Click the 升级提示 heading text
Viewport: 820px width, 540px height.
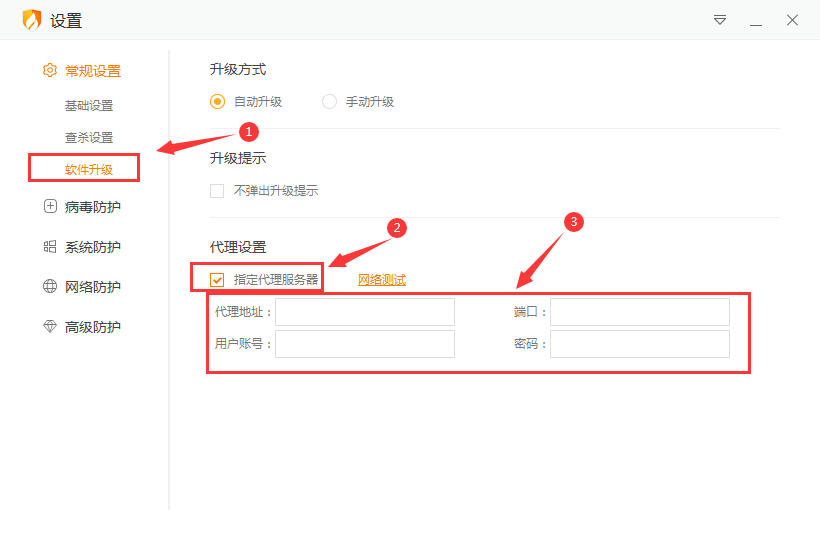(x=238, y=158)
